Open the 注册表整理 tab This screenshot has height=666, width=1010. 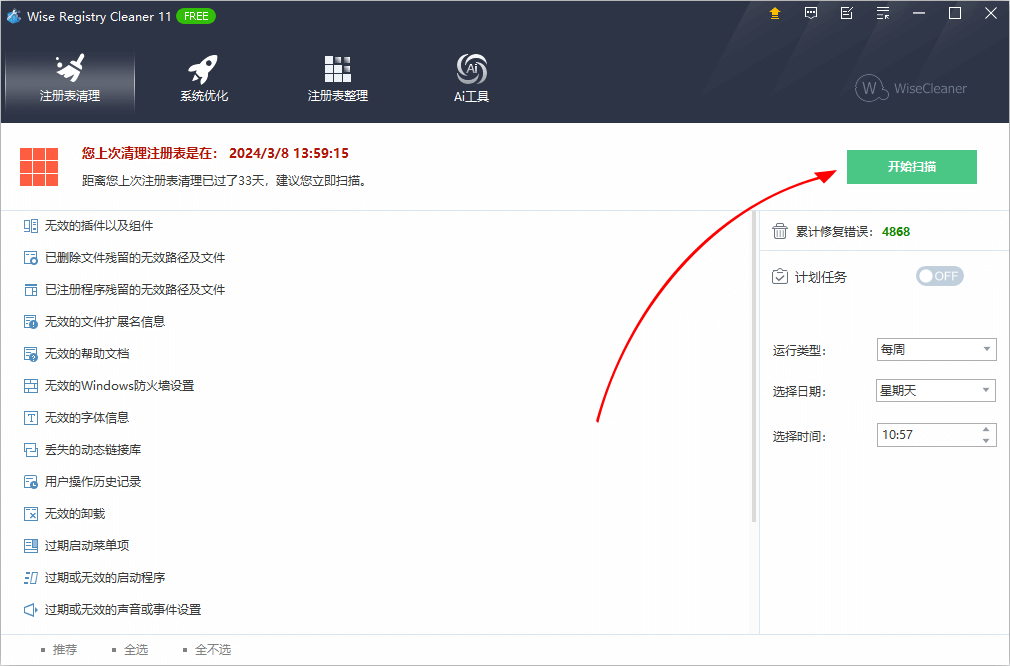click(338, 80)
